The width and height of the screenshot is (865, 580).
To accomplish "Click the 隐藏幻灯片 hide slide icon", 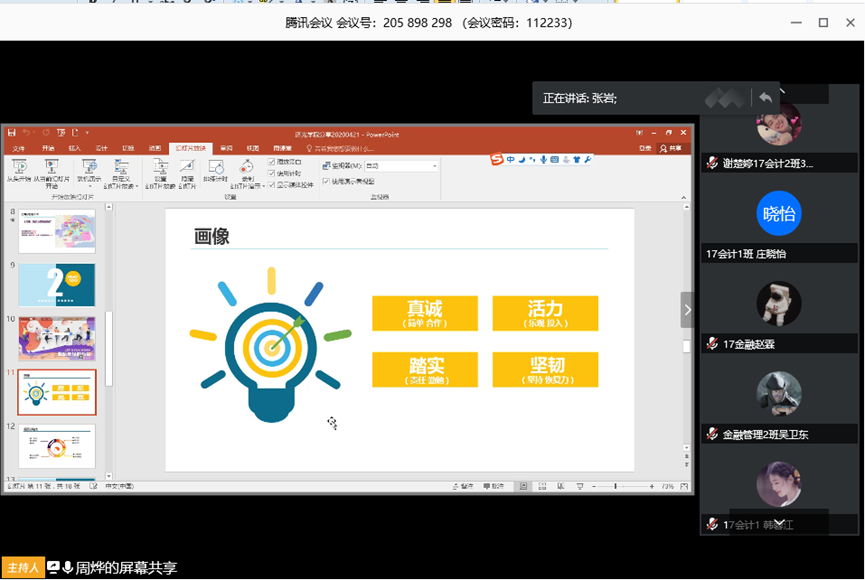I will click(x=186, y=171).
